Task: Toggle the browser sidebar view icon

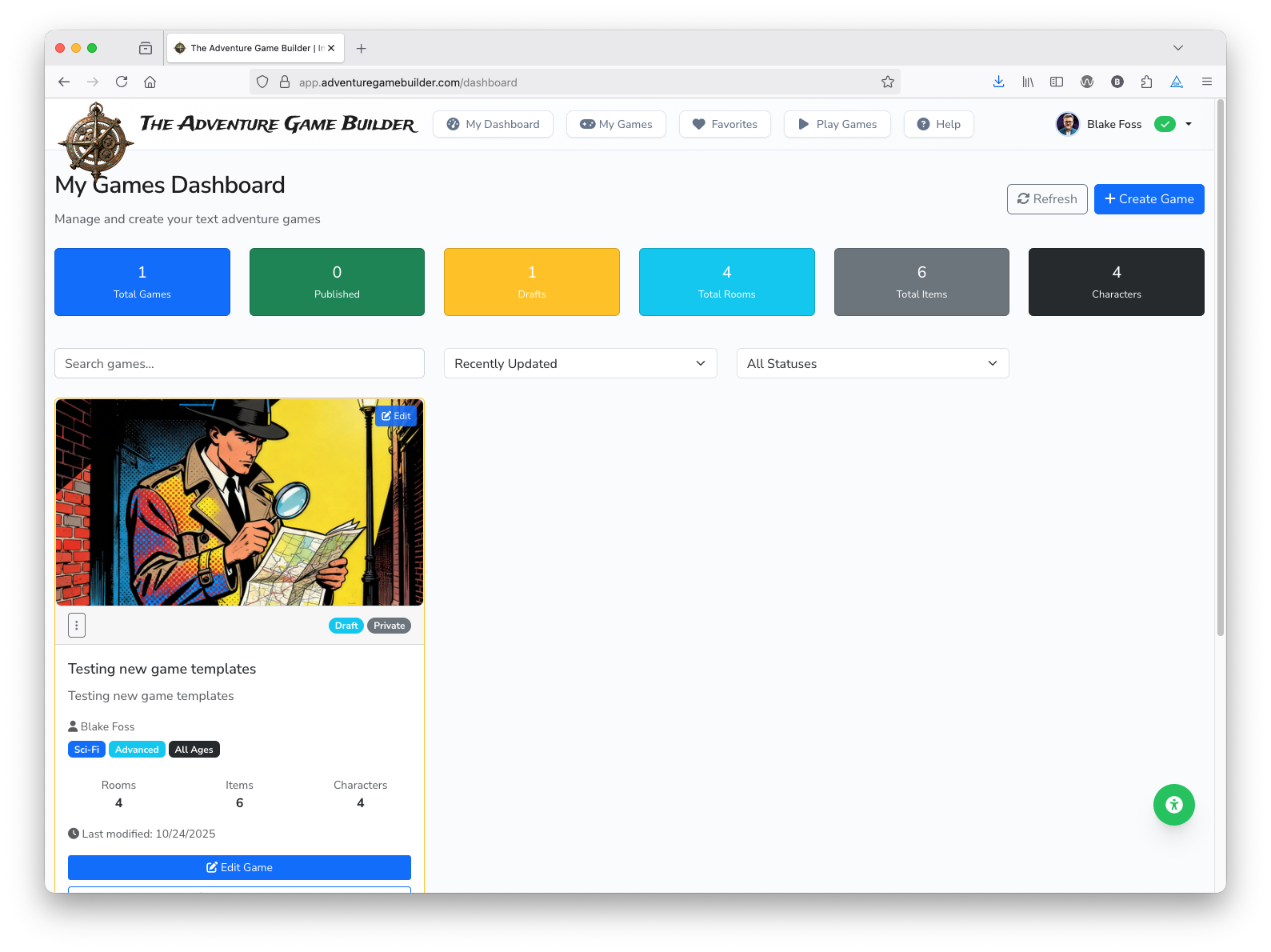Action: pos(1057,82)
